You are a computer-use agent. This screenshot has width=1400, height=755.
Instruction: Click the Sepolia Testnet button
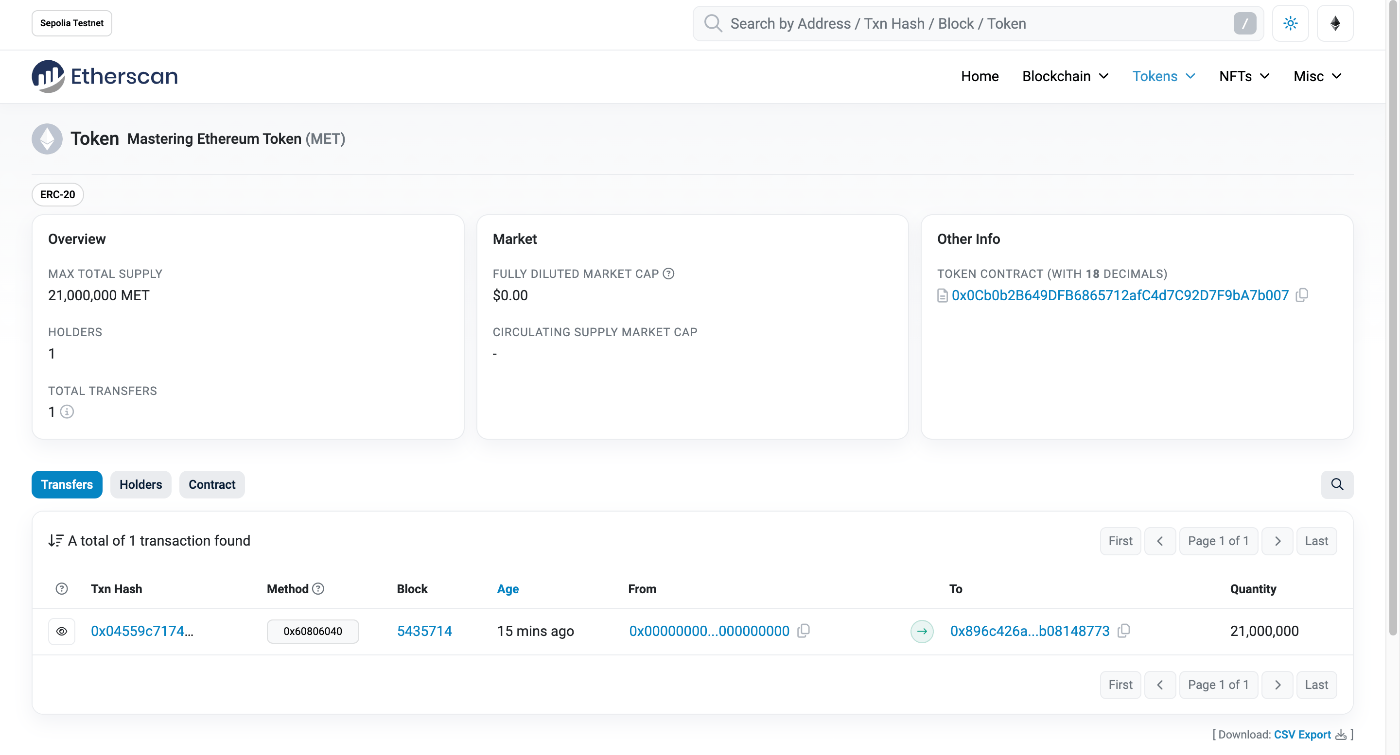click(x=72, y=23)
